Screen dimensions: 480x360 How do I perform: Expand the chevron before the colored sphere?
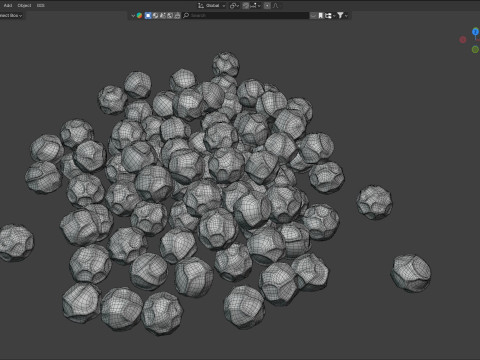(133, 16)
